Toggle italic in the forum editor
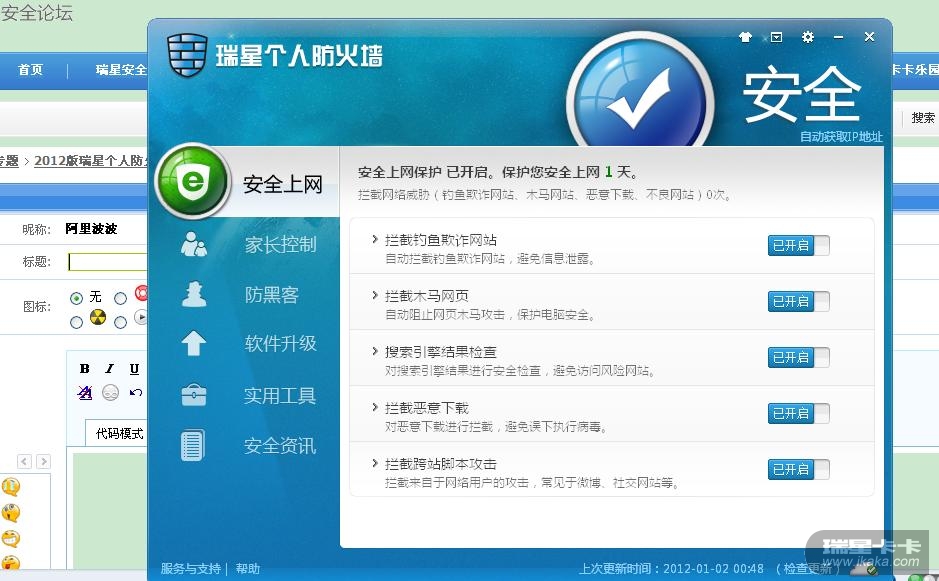Viewport: 939px width, 581px height. [x=110, y=368]
